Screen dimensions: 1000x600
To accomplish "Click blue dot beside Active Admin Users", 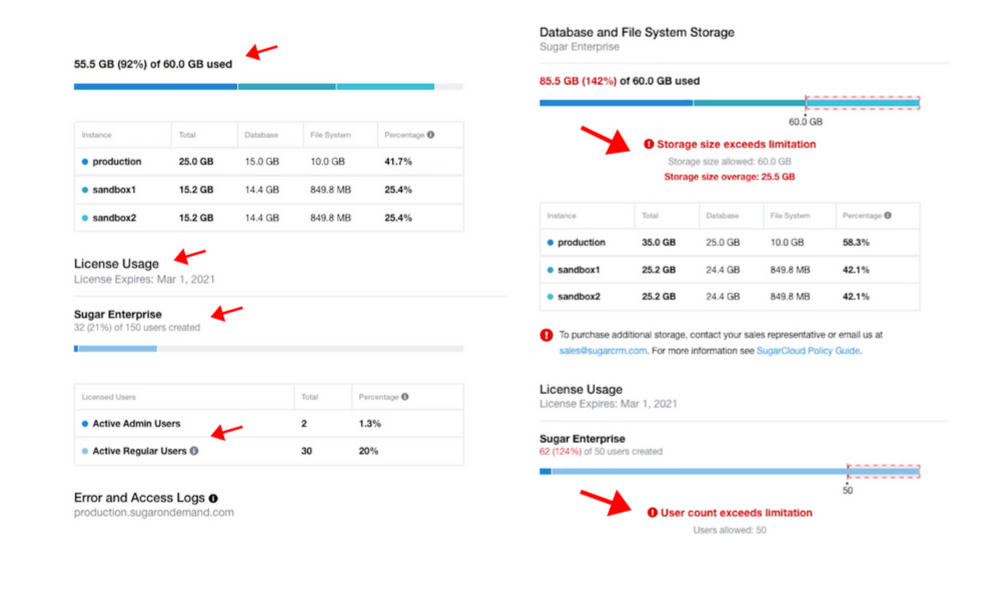I will pyautogui.click(x=85, y=423).
